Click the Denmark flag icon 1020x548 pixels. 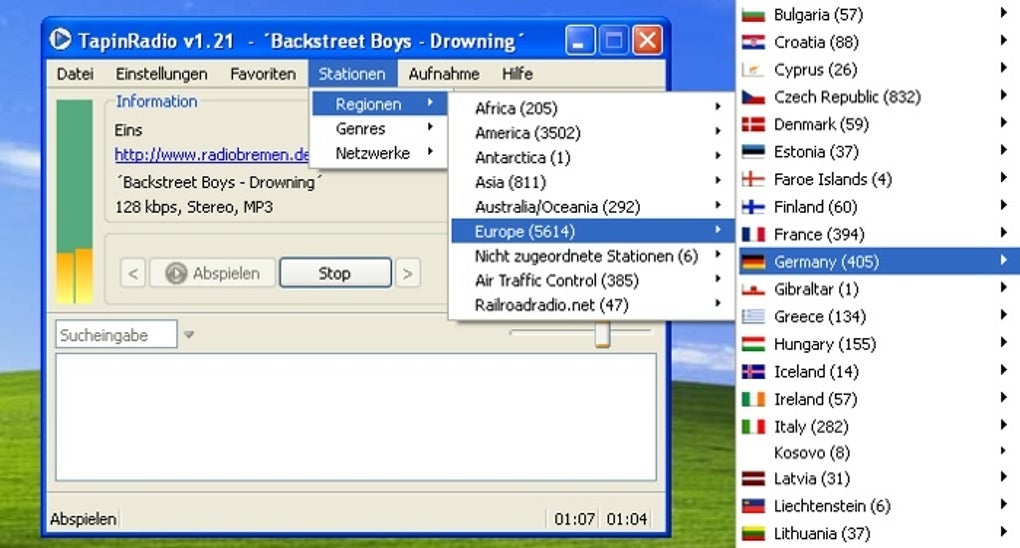(x=753, y=124)
